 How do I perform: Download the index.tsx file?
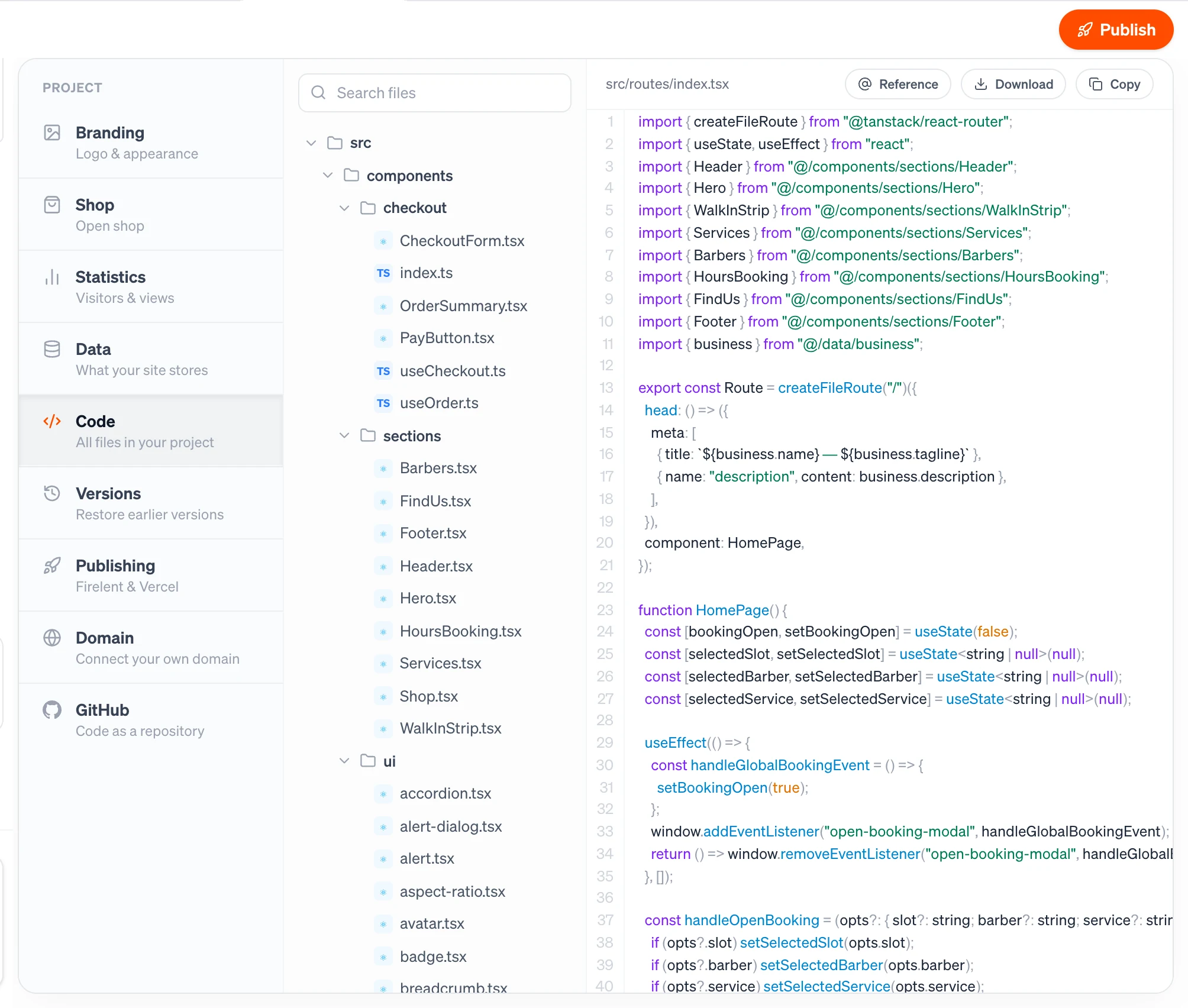point(1013,84)
